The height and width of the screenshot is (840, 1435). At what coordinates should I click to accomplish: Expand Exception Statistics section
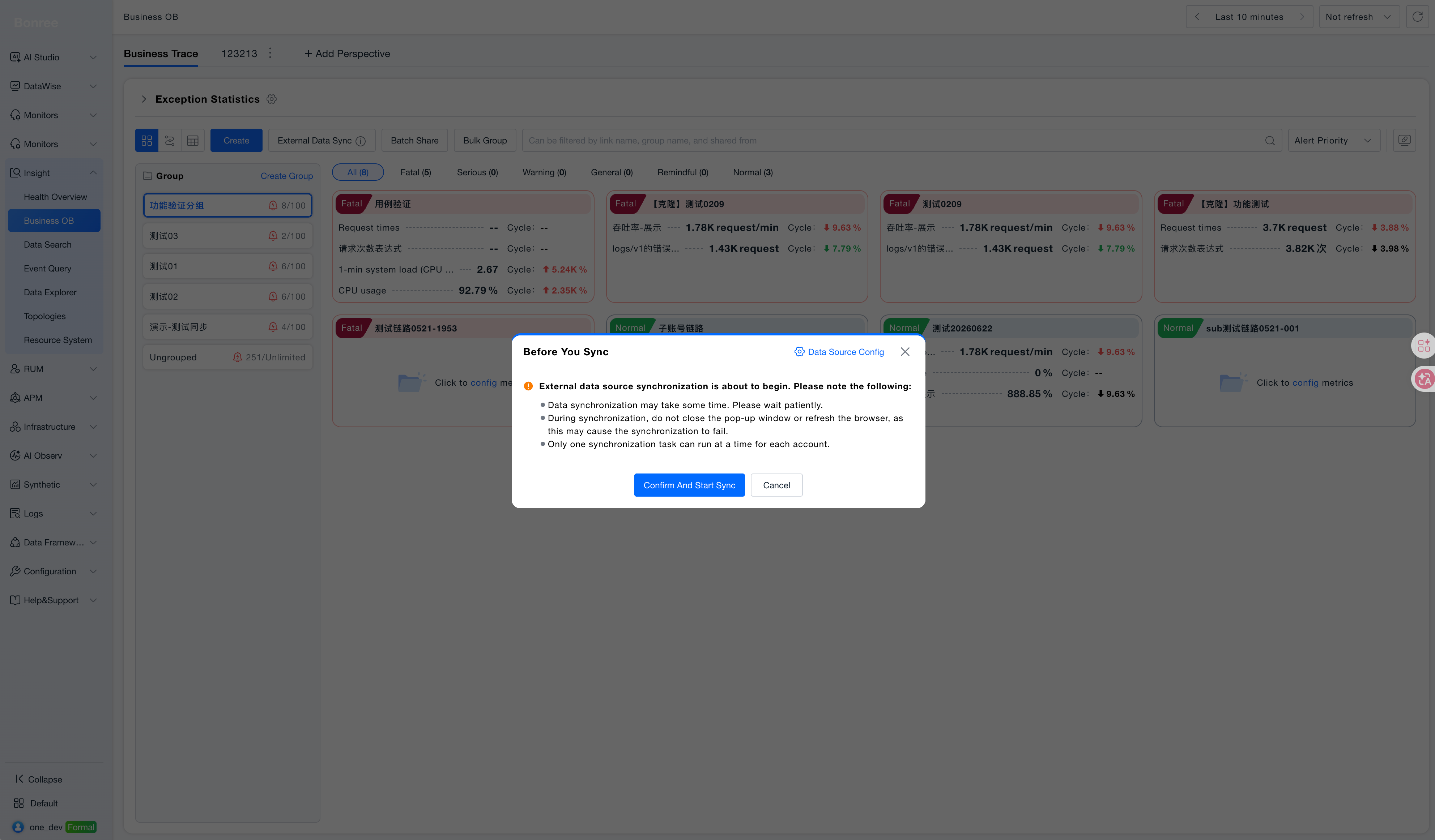[x=144, y=99]
